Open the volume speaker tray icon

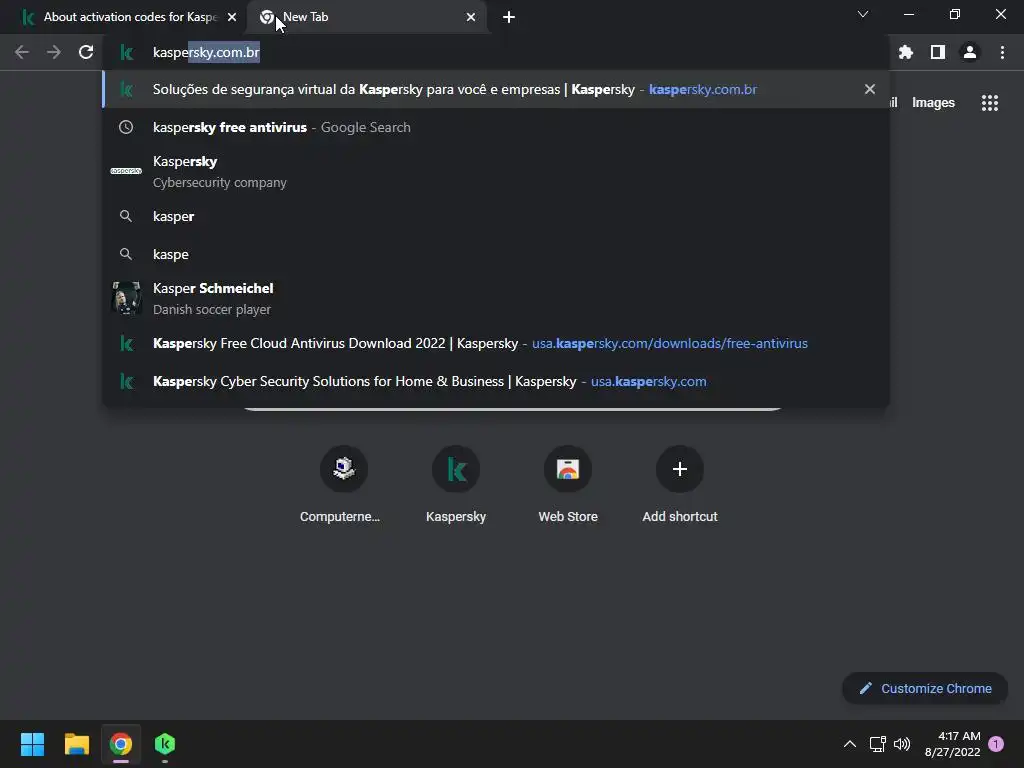click(x=902, y=744)
